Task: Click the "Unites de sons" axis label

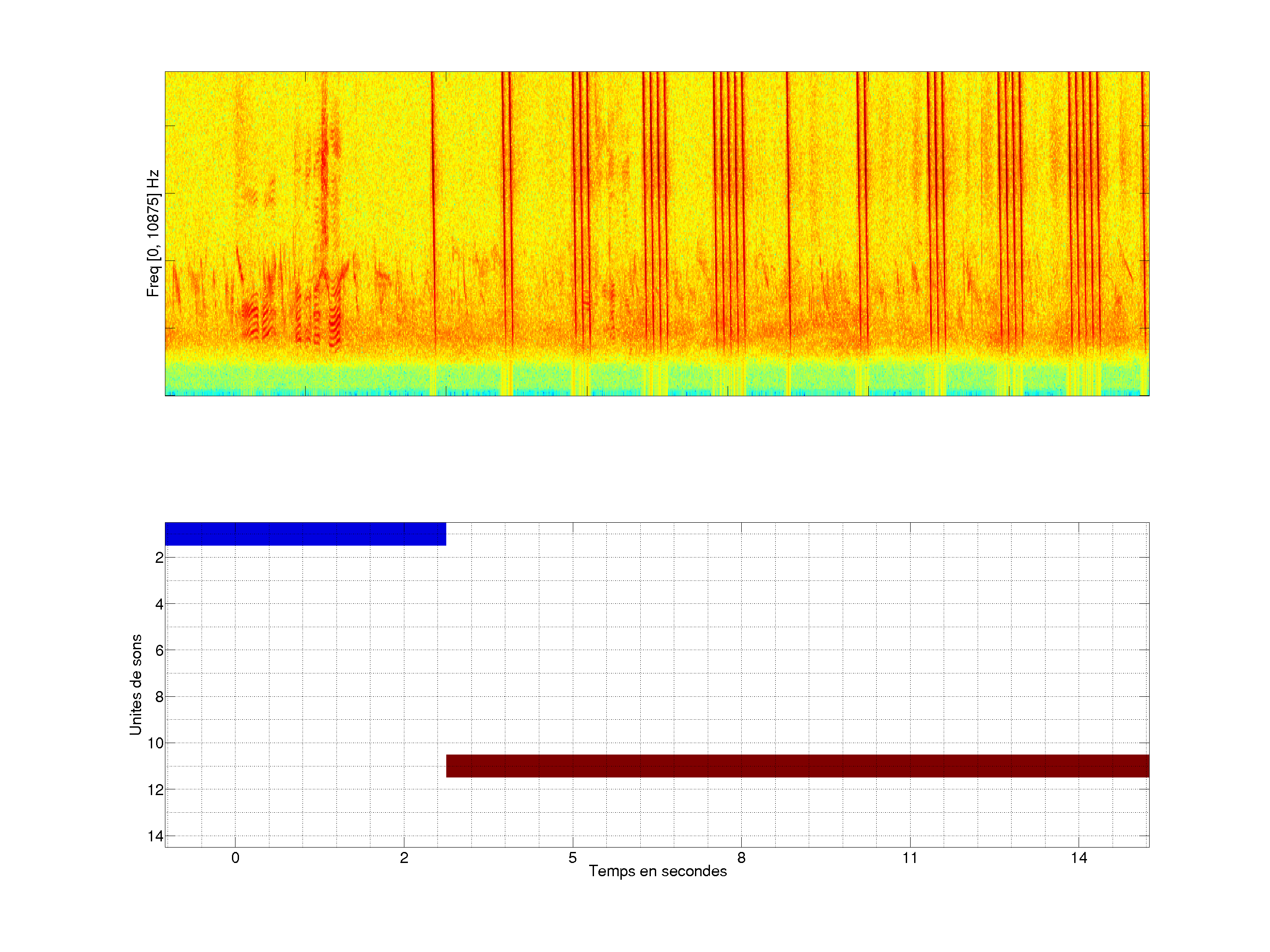Action: tap(135, 684)
